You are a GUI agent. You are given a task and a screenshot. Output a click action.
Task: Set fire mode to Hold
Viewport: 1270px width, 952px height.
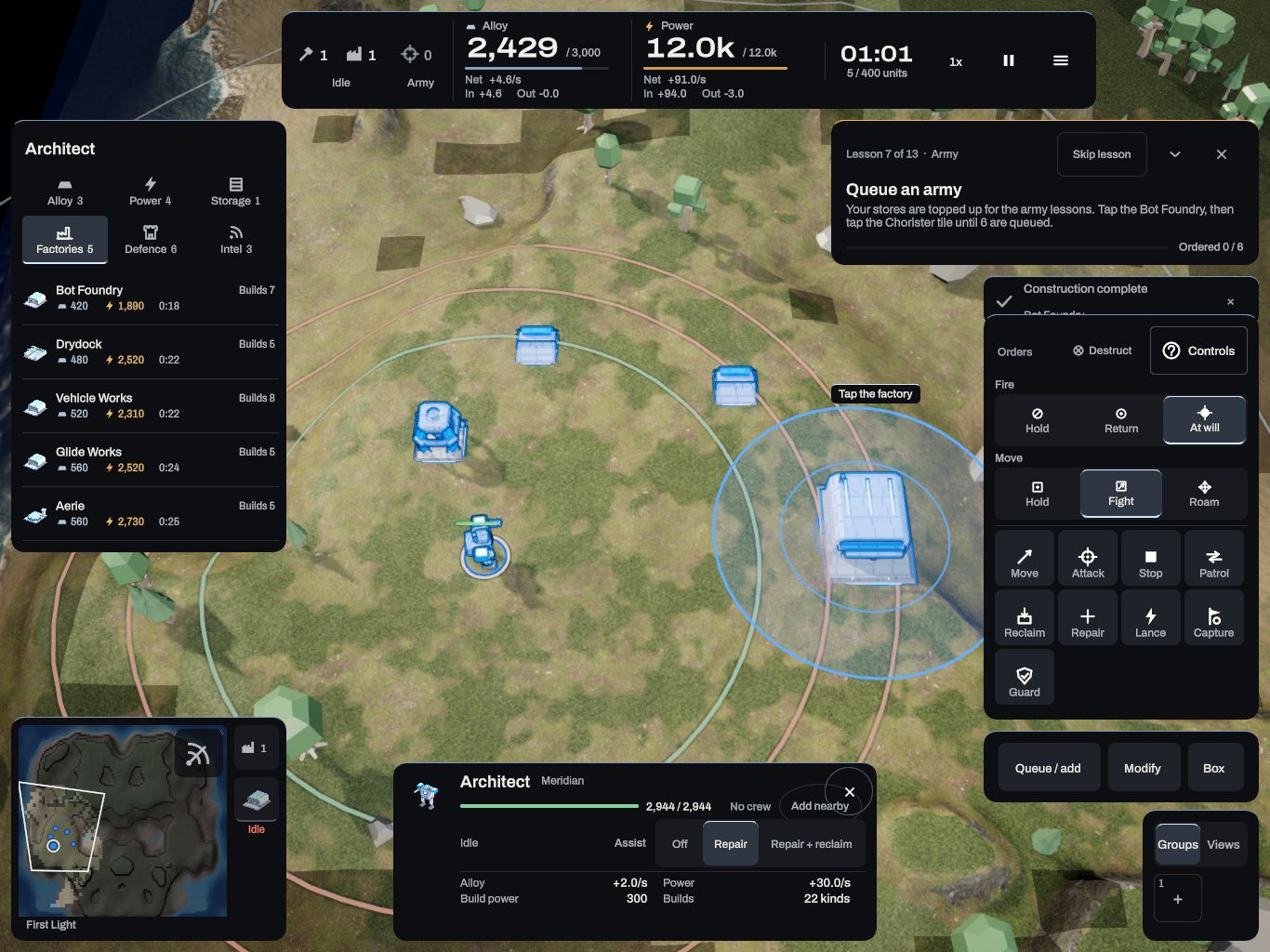[1037, 420]
